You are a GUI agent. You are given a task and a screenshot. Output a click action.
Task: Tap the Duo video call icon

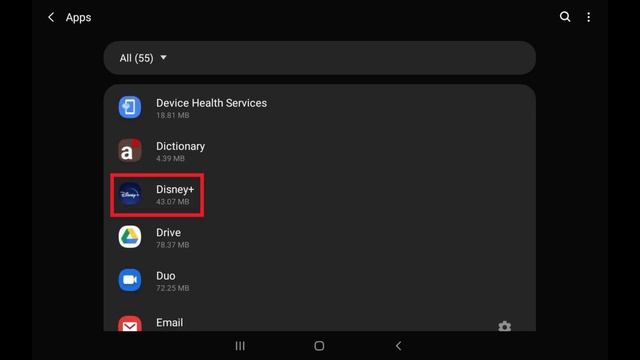tap(130, 280)
